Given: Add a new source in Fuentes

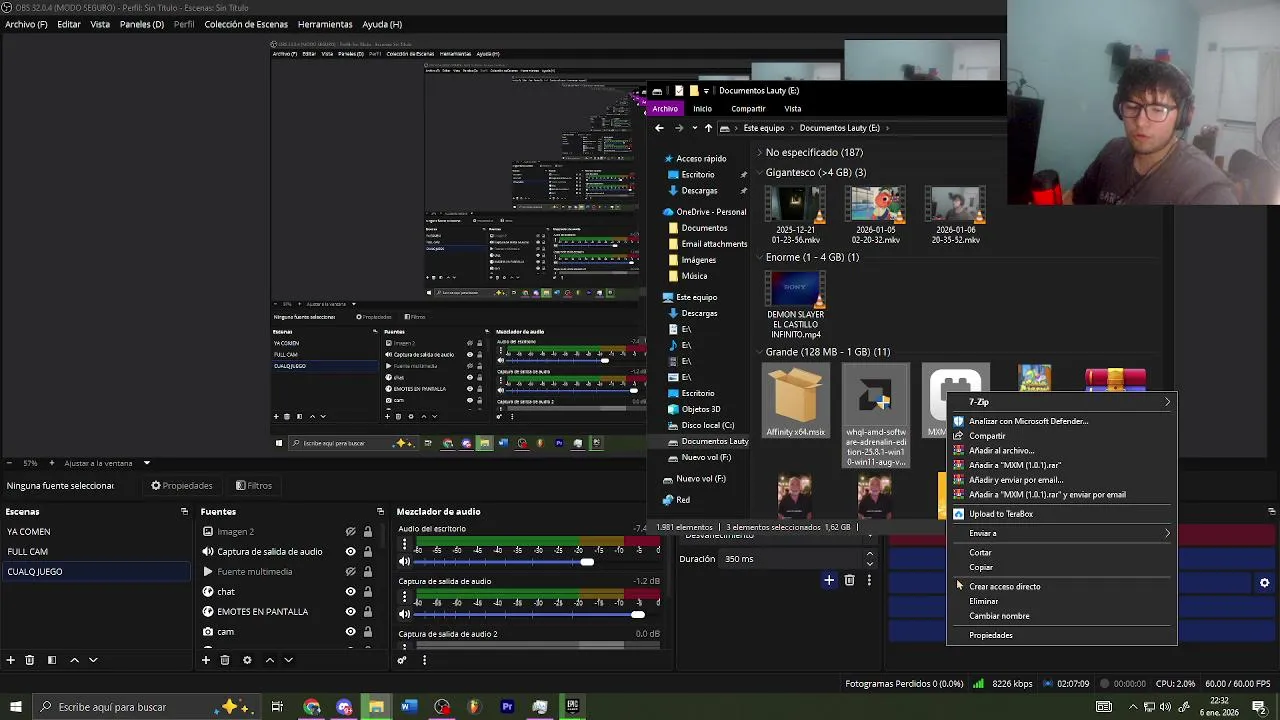Looking at the screenshot, I should point(206,660).
